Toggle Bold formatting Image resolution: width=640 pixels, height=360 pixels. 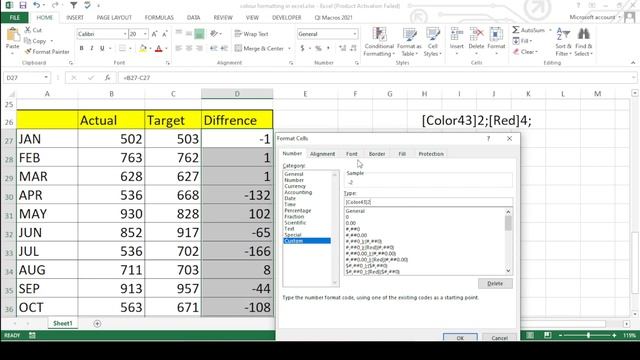(x=82, y=48)
